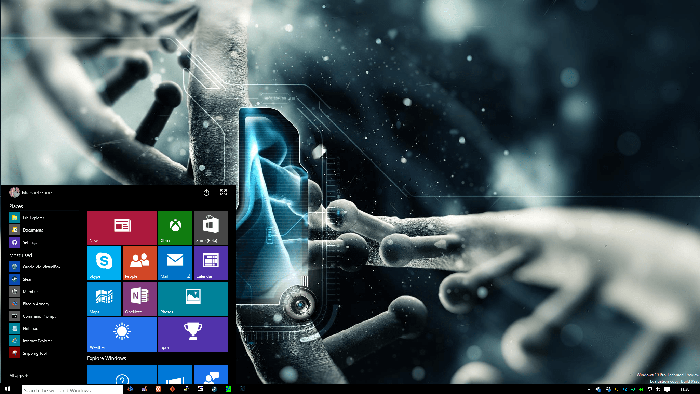Open the Photos tile
This screenshot has height=394, width=700.
(193, 299)
